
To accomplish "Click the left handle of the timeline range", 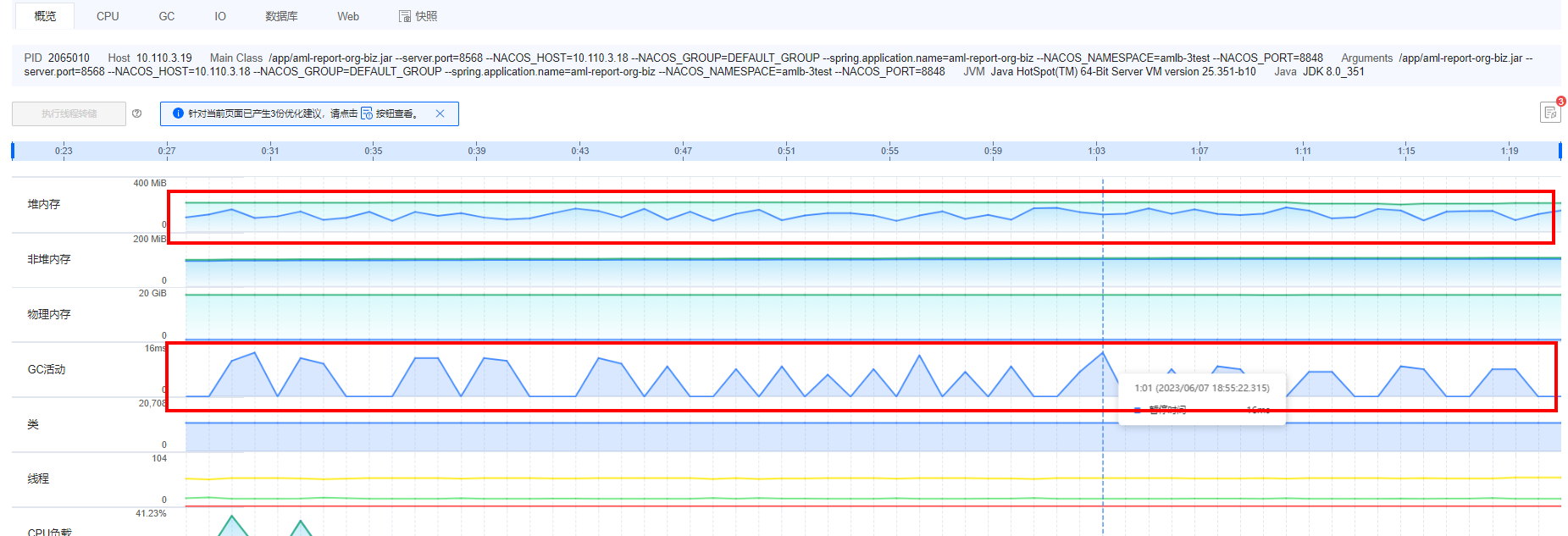I will click(13, 151).
